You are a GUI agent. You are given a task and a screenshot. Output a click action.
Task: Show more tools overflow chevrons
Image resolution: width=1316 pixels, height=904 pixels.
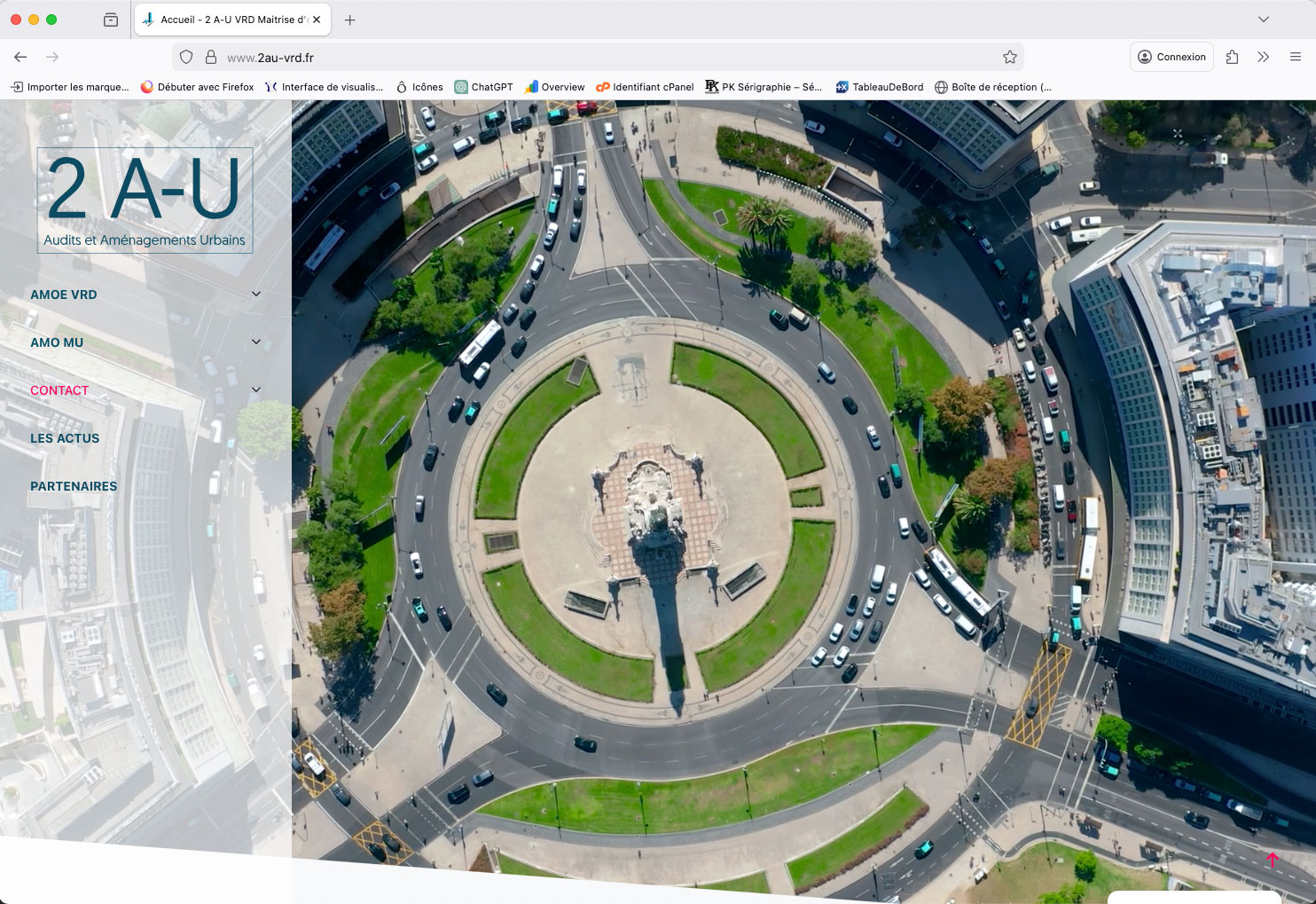click(x=1263, y=57)
